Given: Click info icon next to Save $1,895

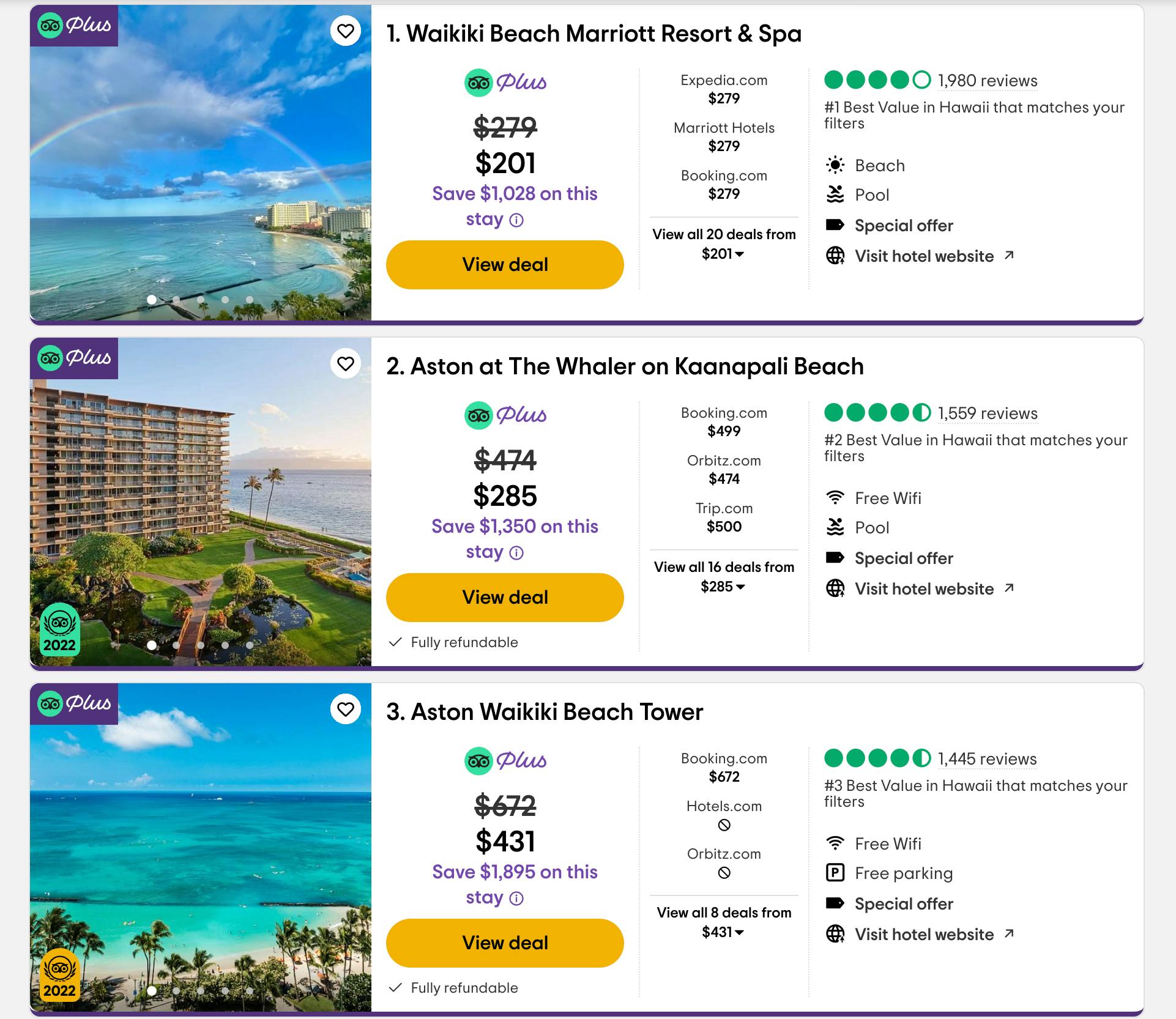Looking at the screenshot, I should (x=516, y=899).
